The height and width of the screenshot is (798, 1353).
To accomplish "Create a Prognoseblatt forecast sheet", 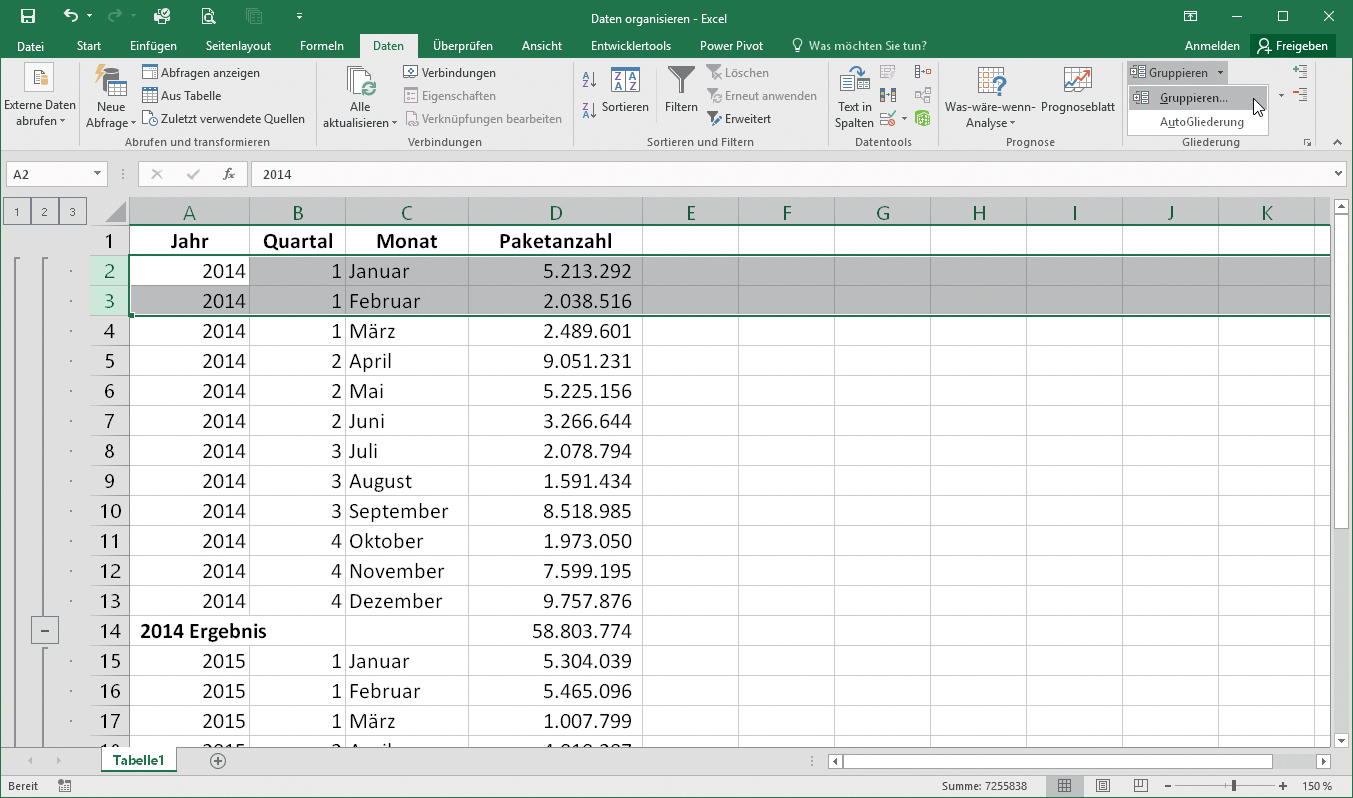I will (x=1077, y=92).
